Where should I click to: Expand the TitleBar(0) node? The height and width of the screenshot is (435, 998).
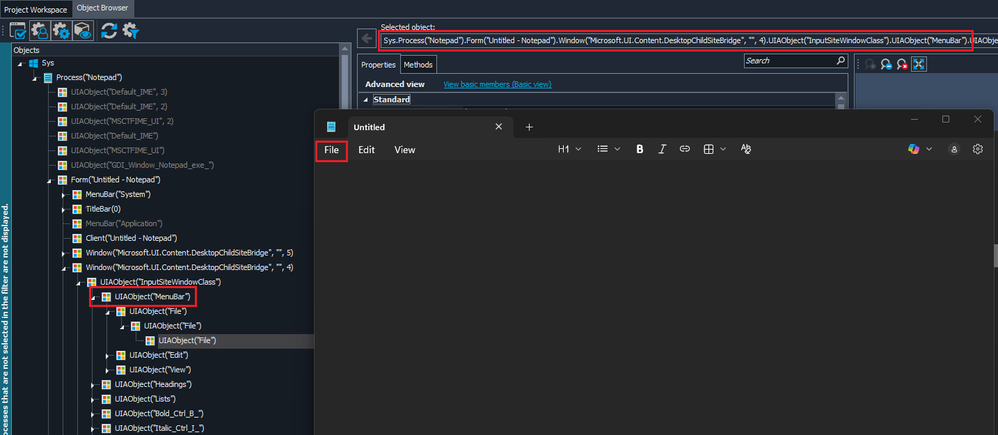[64, 210]
